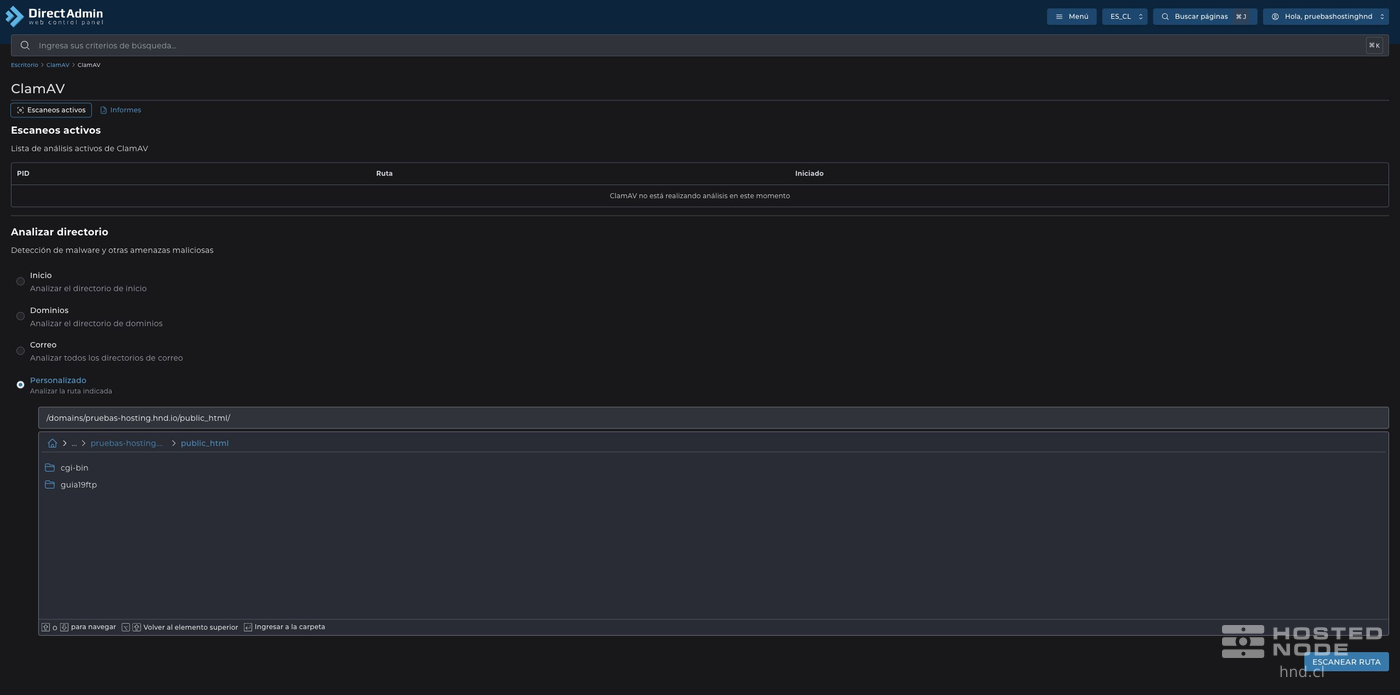The image size is (1400, 695).
Task: Click the ellipsis path breadcrumb
Action: (74, 443)
